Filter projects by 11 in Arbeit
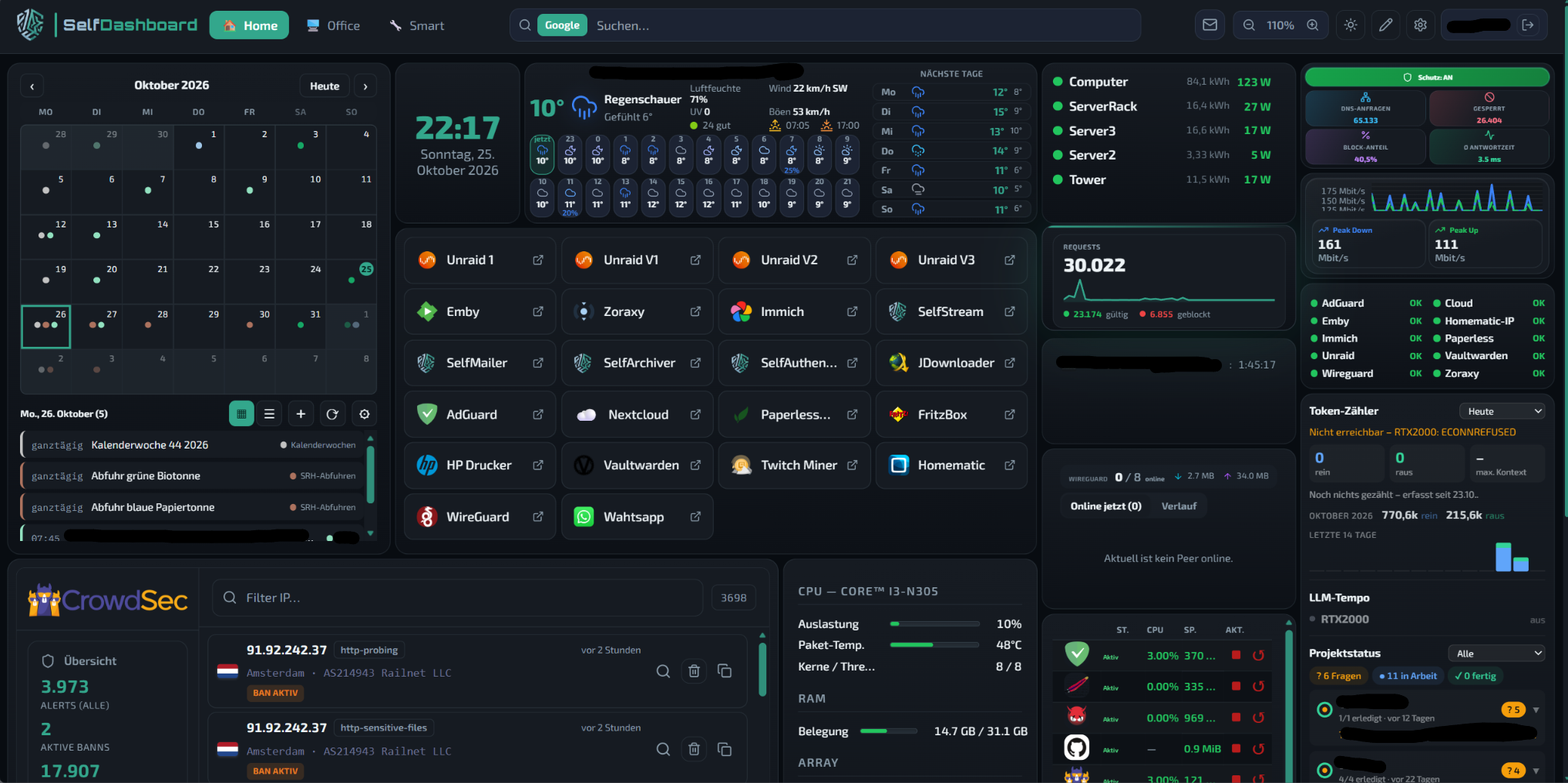This screenshot has width=1568, height=783. tap(1408, 676)
